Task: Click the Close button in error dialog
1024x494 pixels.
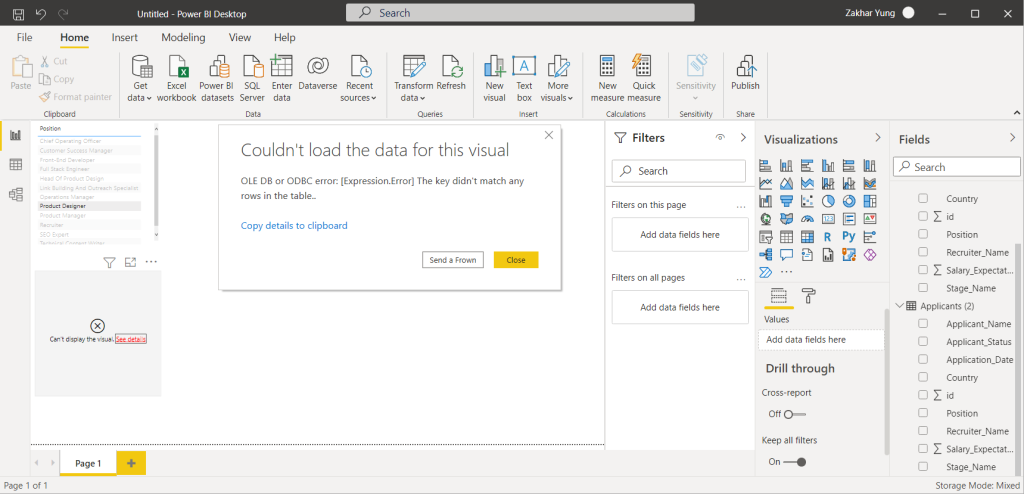Action: tap(516, 259)
